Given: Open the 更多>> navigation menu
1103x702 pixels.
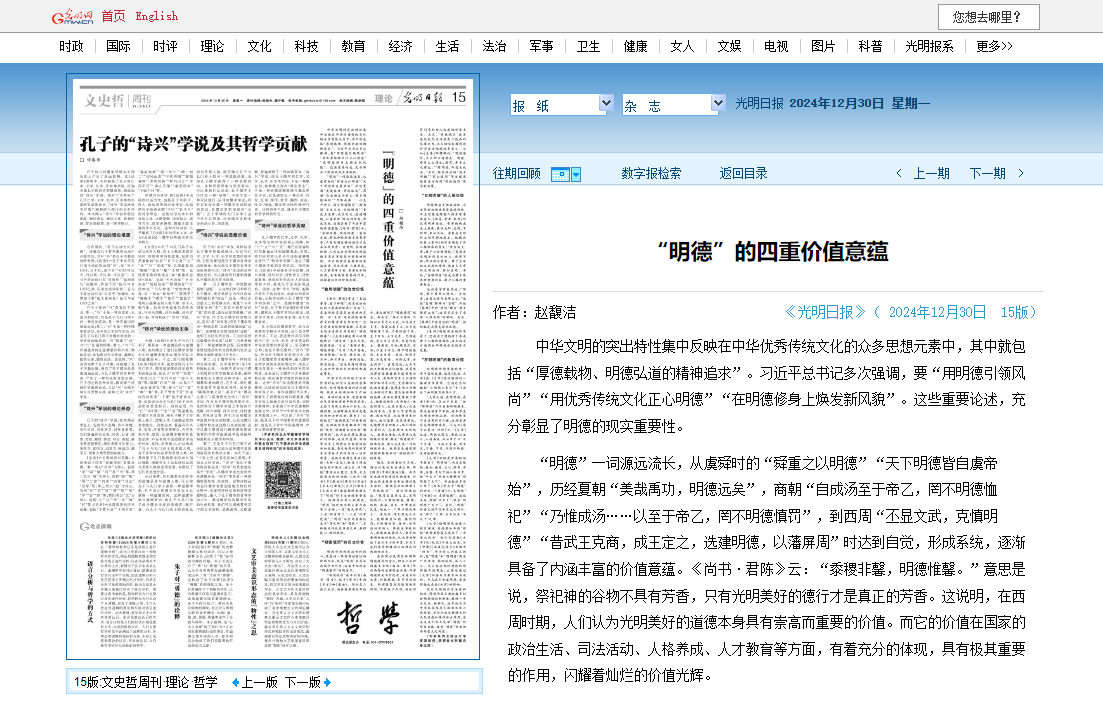Looking at the screenshot, I should [994, 46].
